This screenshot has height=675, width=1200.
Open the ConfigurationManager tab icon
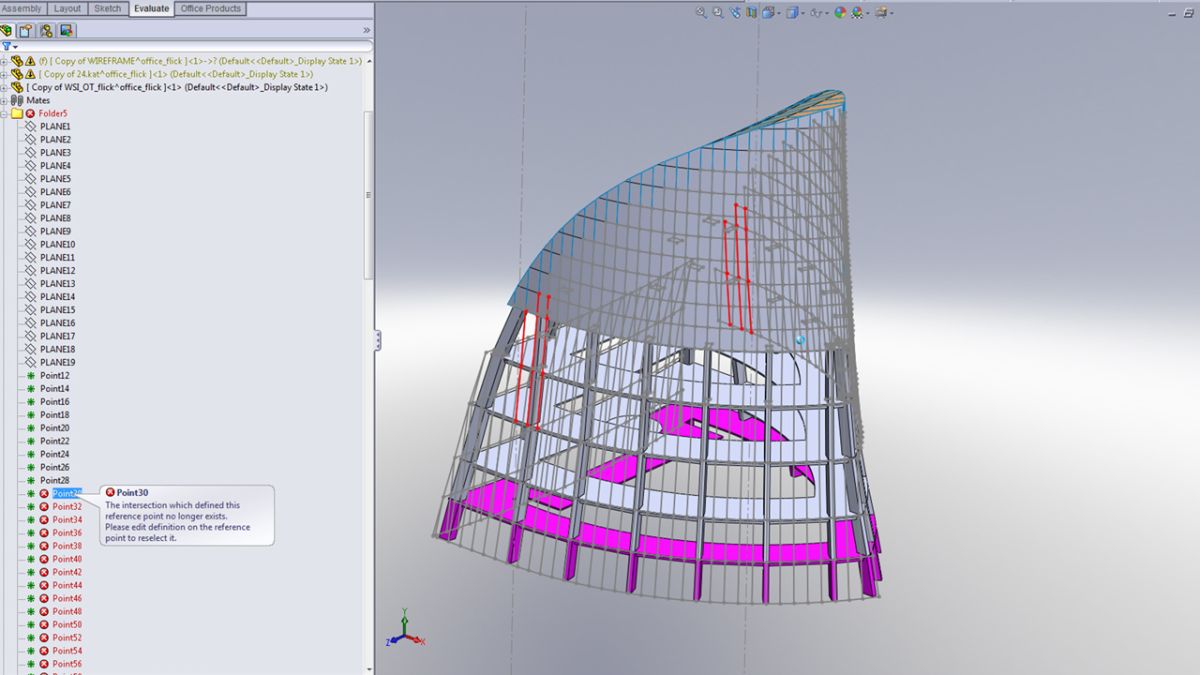(x=46, y=30)
